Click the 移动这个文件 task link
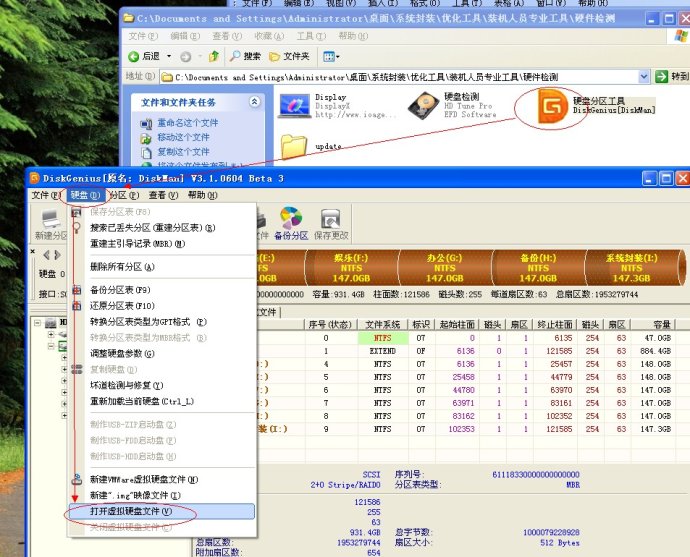Viewport: 690px width, 557px height. click(x=183, y=137)
